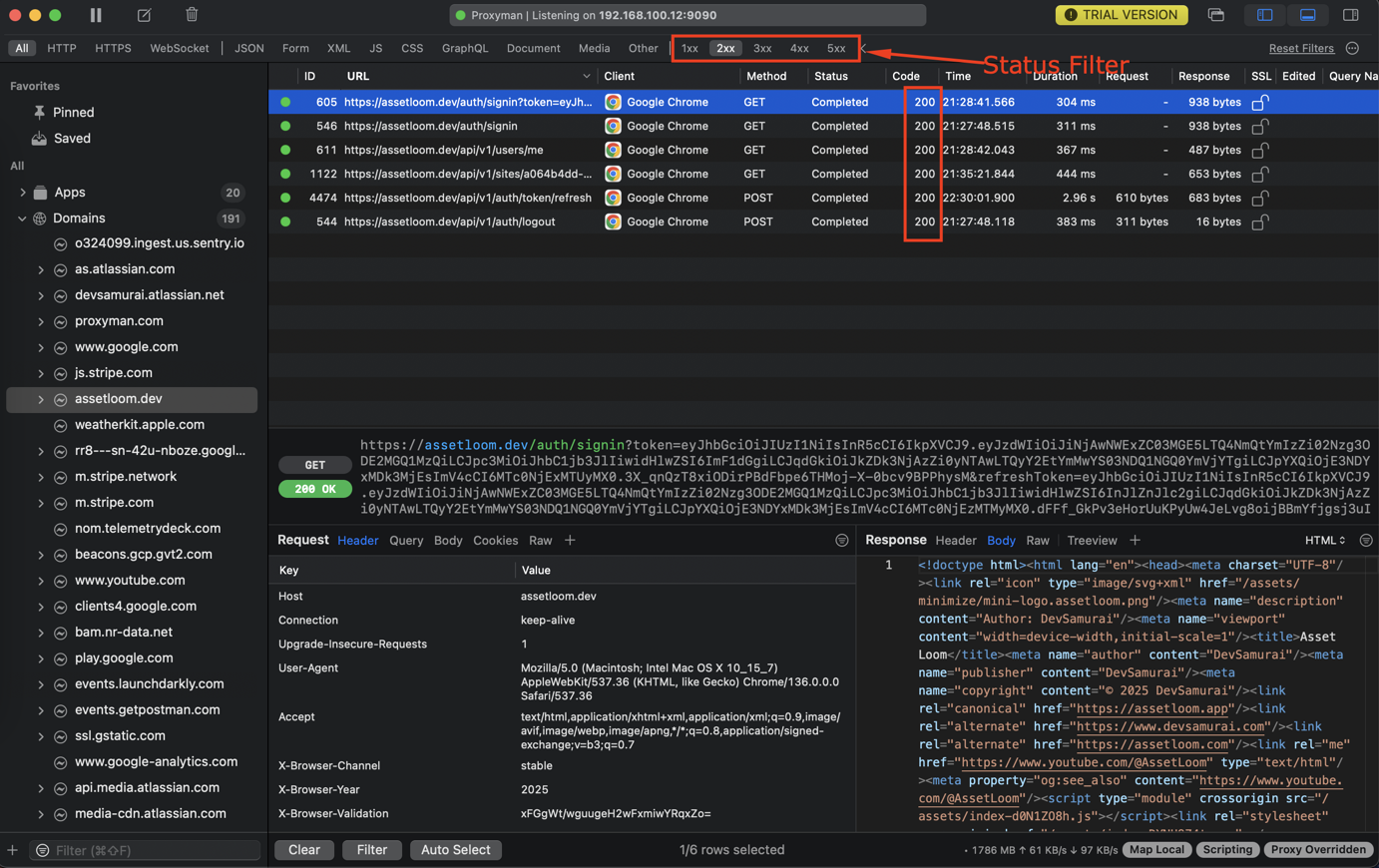Expand the assetloom.dev domain
Image resolution: width=1379 pixels, height=868 pixels.
41,400
